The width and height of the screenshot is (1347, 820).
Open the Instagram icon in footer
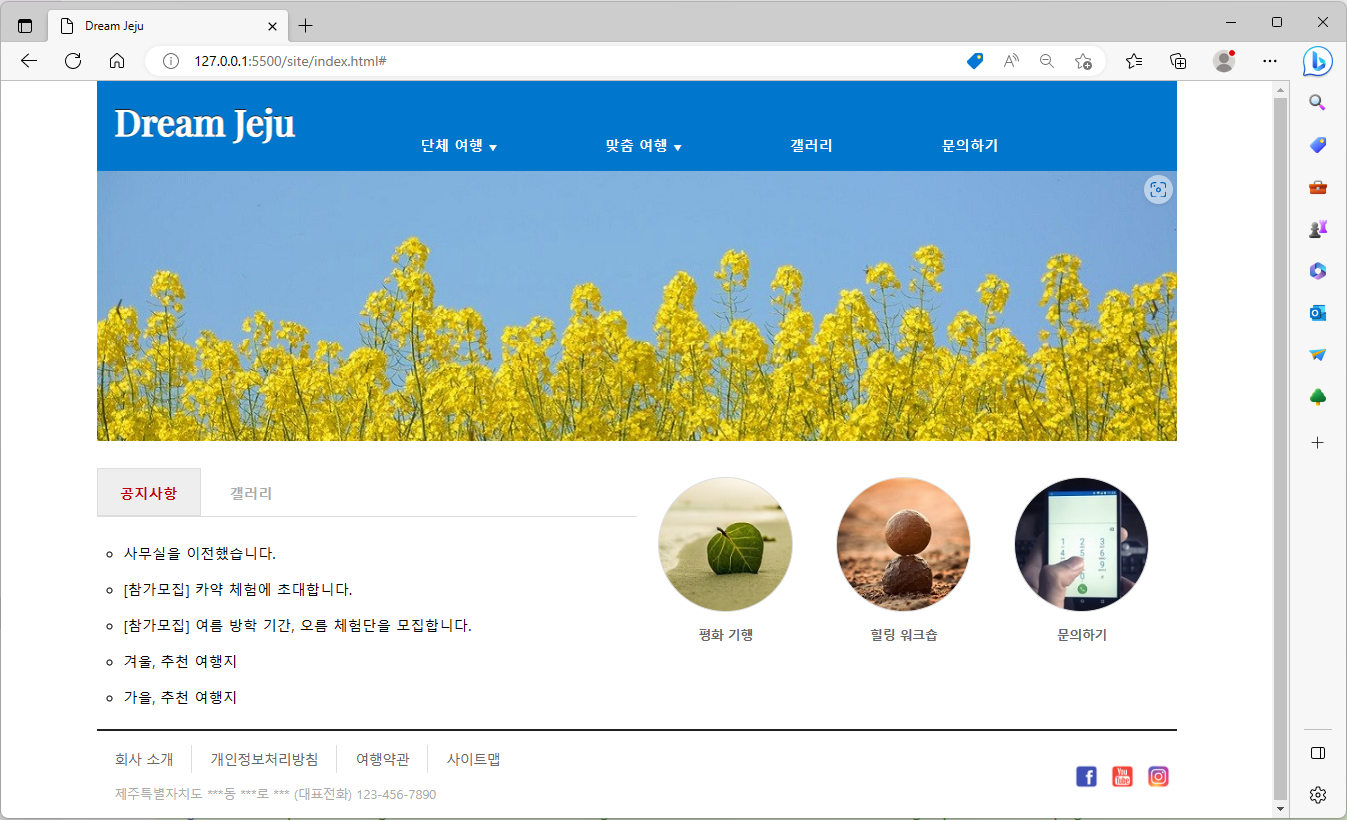1158,776
